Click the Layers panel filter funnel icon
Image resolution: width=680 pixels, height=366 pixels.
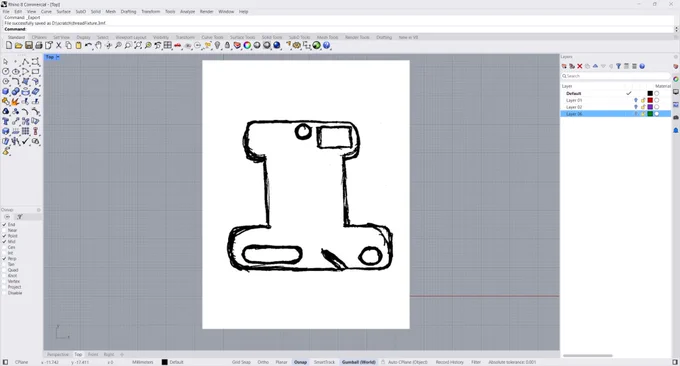coord(619,66)
